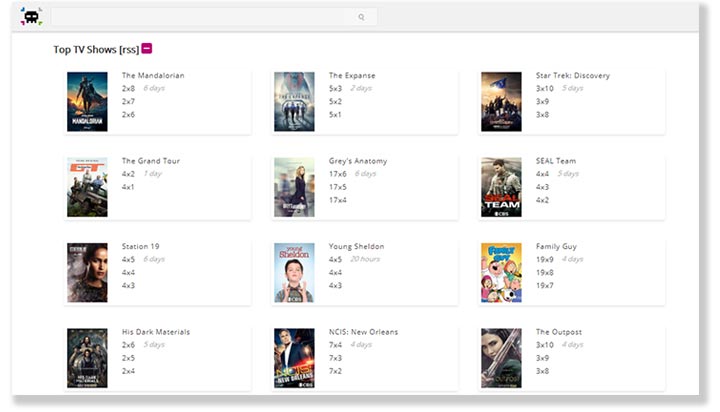The image size is (720, 412).
Task: Select The Expanse episode 5x3
Action: click(x=335, y=88)
